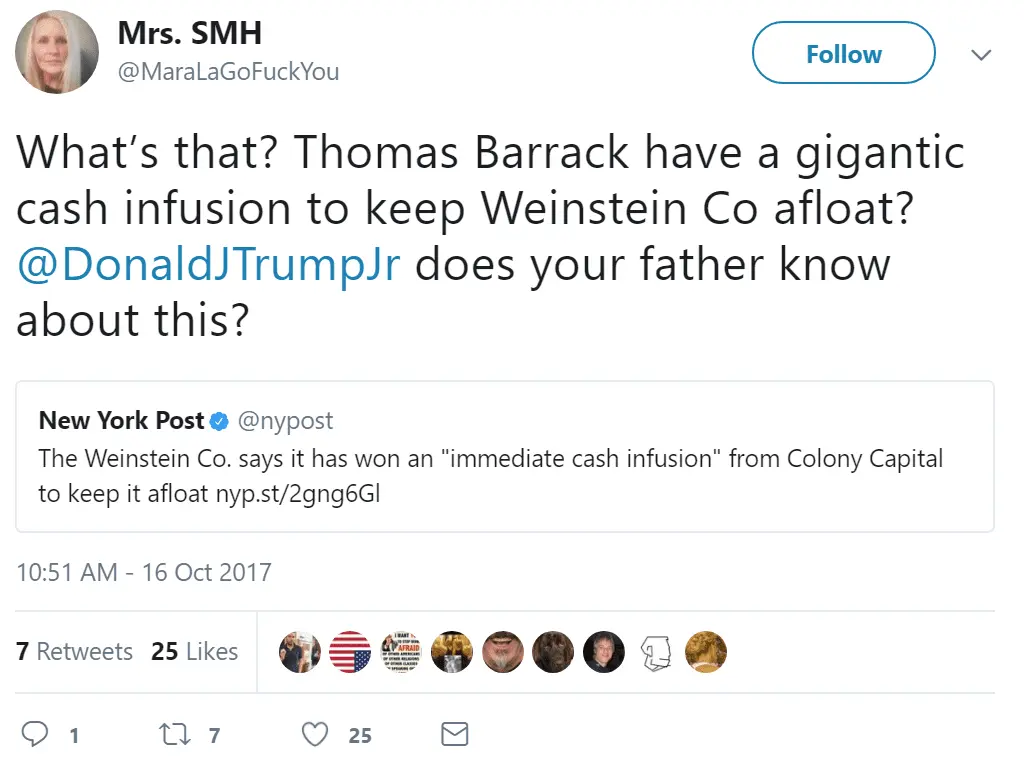View the 25 Likes list
The image size is (1024, 773).
(195, 652)
